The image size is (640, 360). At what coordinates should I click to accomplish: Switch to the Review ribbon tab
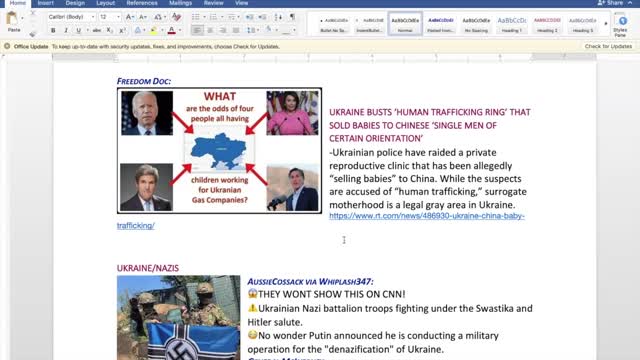[213, 3]
